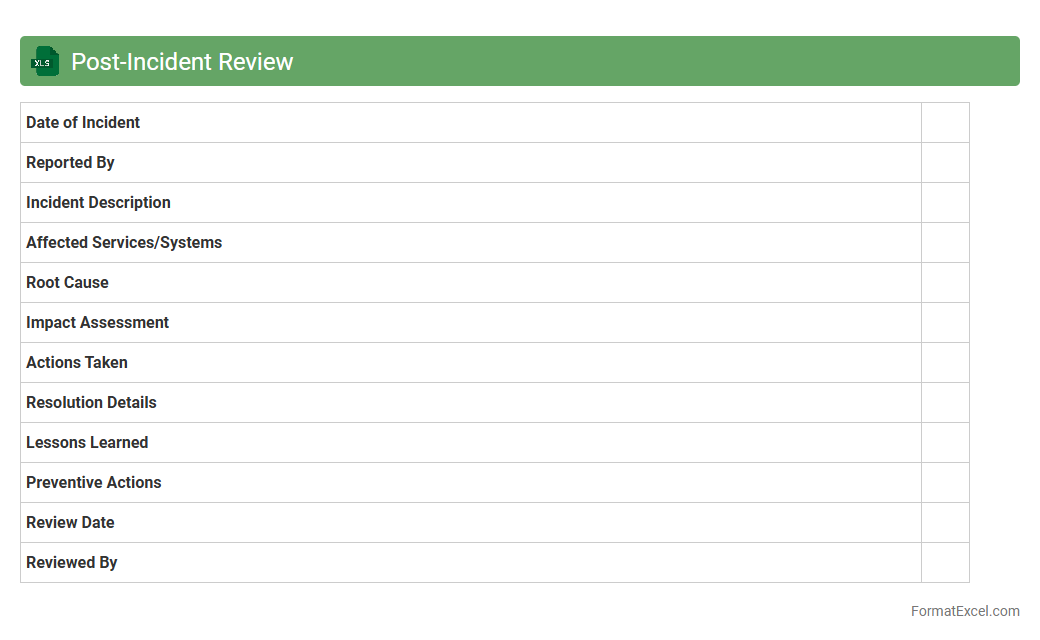Click the Incident Description label

coord(98,203)
